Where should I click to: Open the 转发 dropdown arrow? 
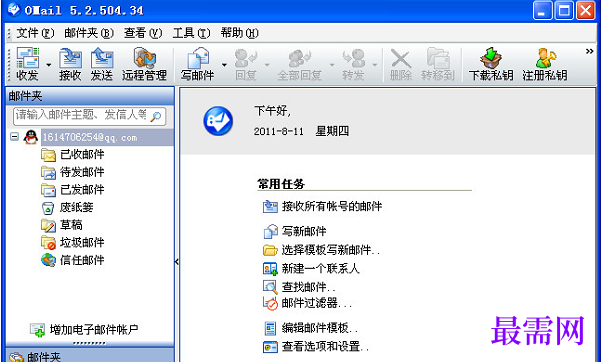[x=375, y=65]
